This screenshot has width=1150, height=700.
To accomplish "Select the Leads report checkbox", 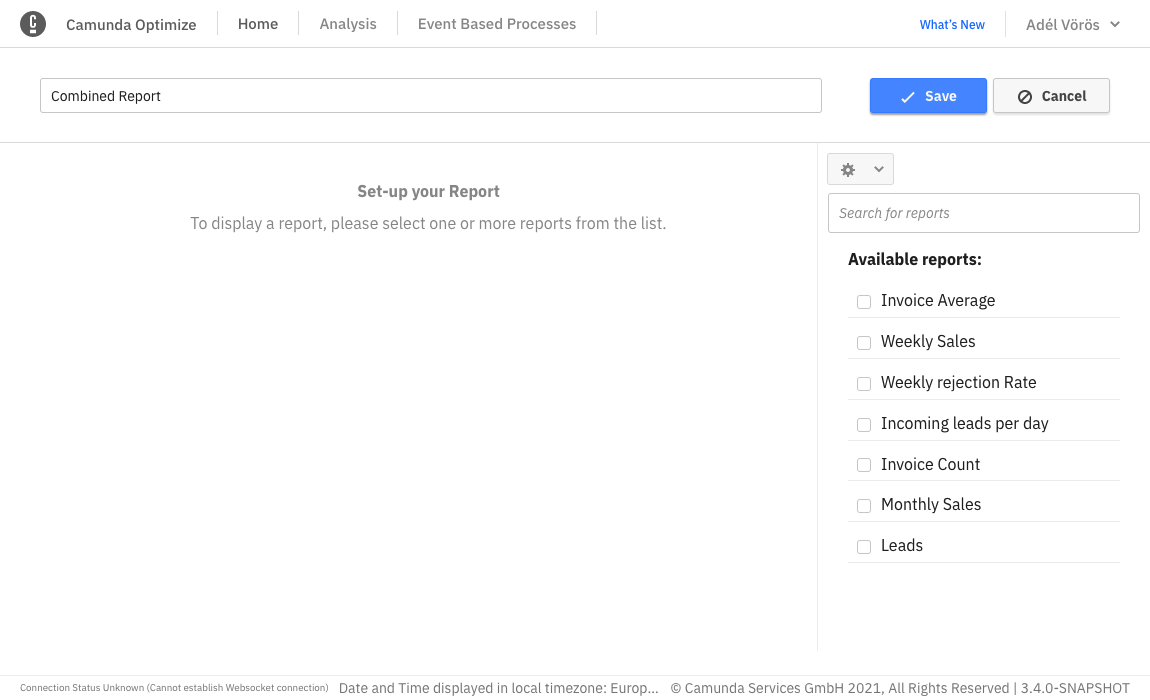I will [x=864, y=547].
